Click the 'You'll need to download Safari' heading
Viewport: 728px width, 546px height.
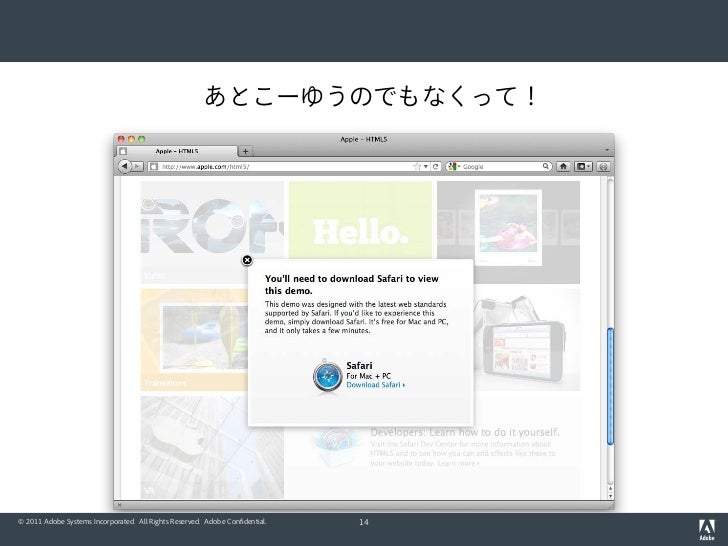point(351,285)
